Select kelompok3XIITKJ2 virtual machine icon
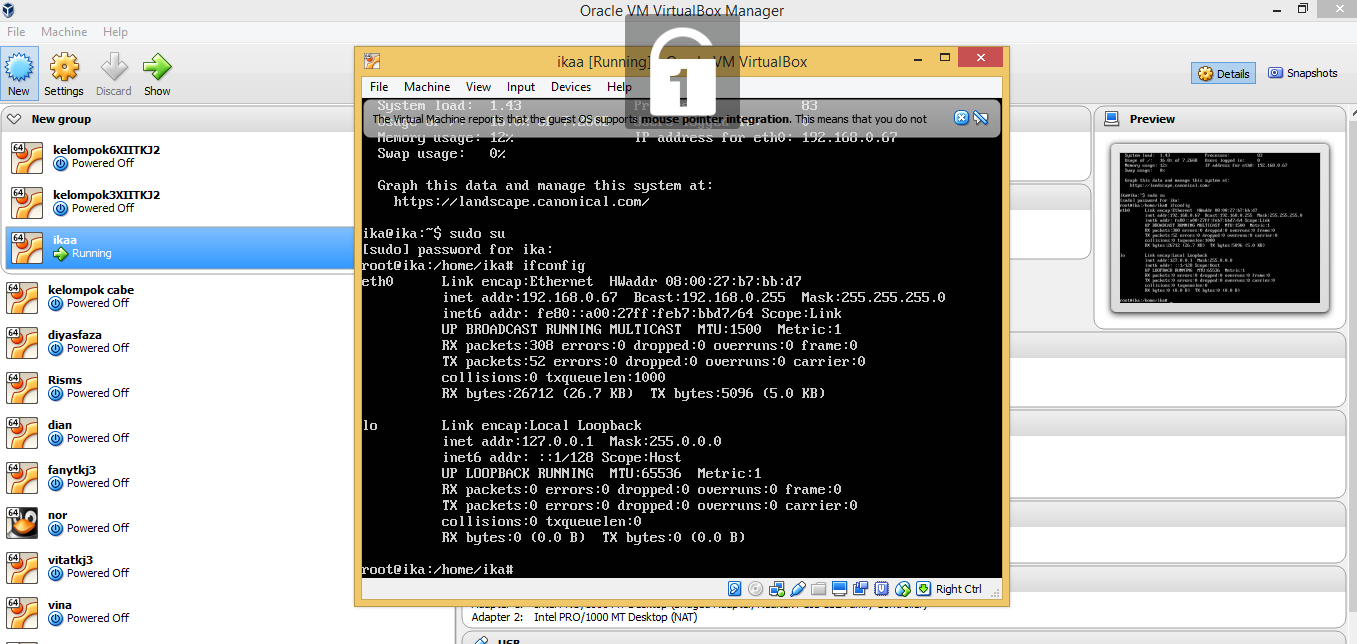Screen dimensions: 1357x644 pyautogui.click(x=25, y=202)
